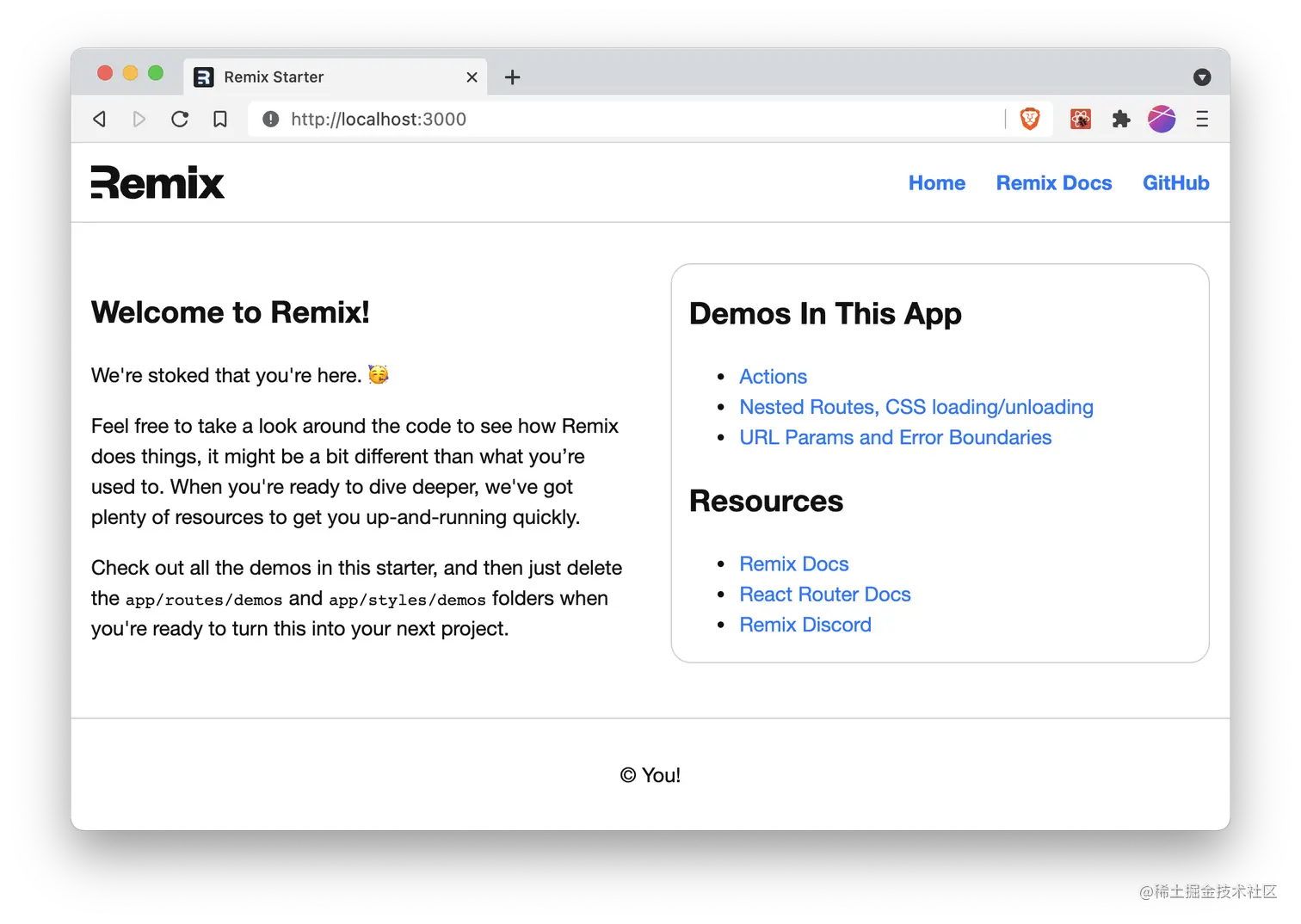Open Nested Routes, CSS loading/unloading demo
This screenshot has width=1301, height=924.
pyautogui.click(x=916, y=407)
